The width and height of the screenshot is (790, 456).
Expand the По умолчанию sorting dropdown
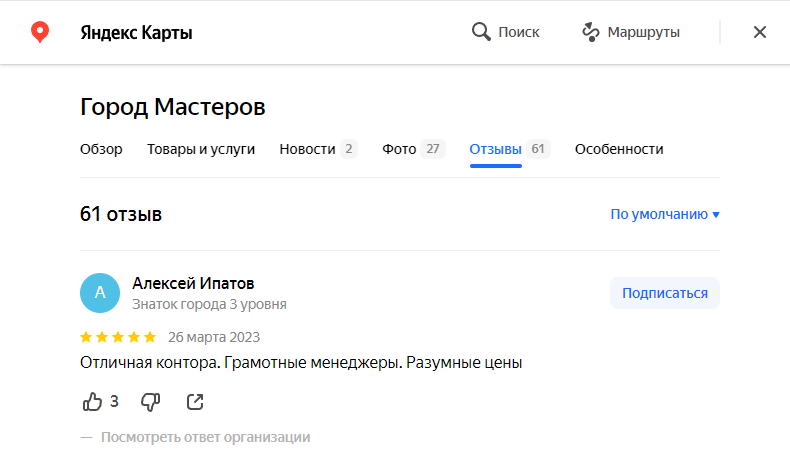[x=665, y=214]
